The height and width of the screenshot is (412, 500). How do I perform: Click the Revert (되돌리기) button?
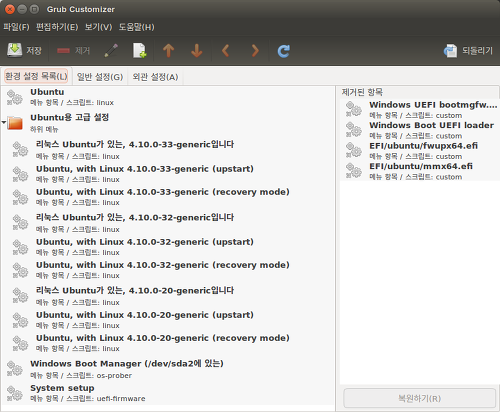(x=468, y=51)
